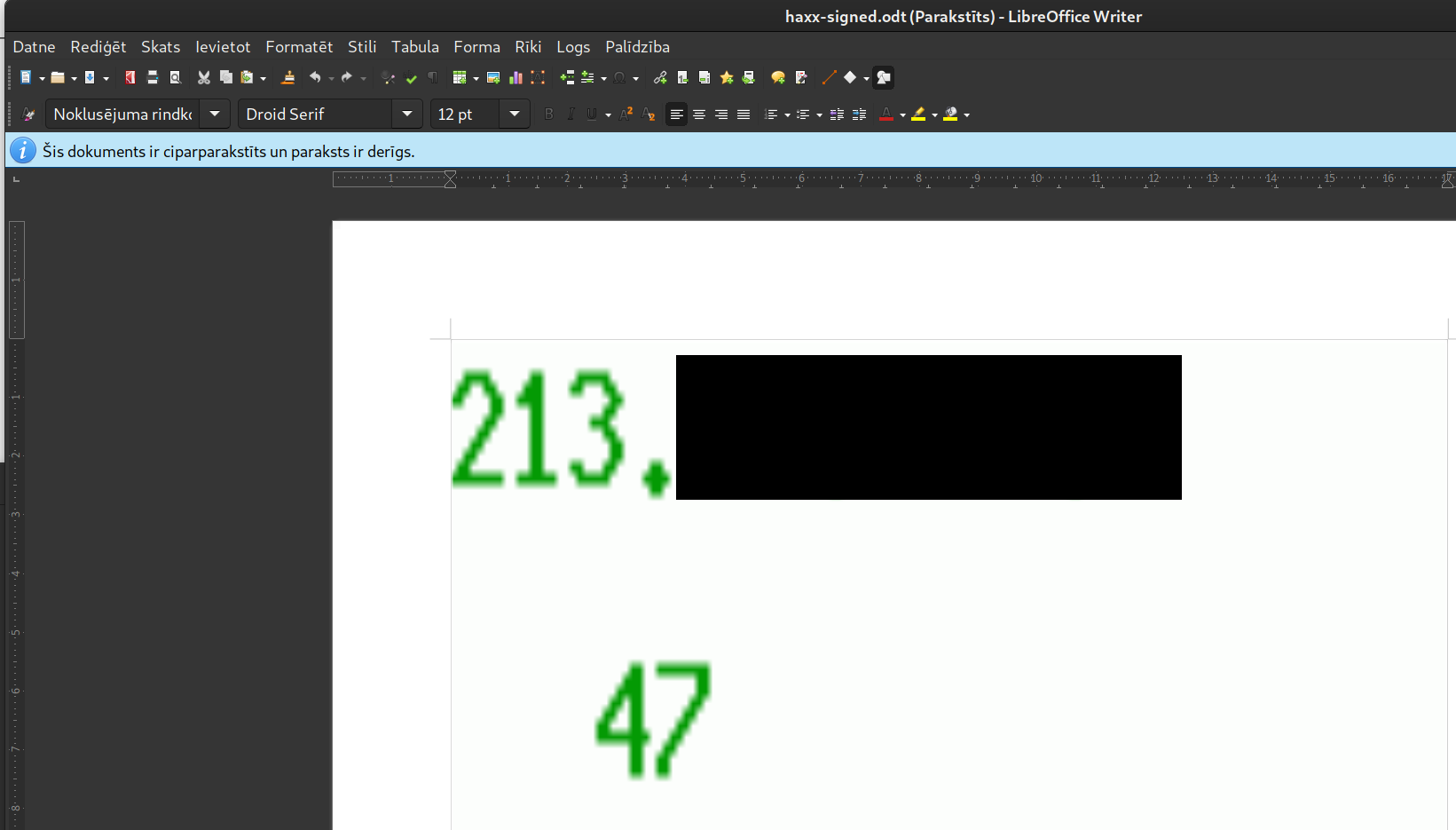Open the Droid Serif font name dropdown
Viewport: 1456px width, 830px height.
[x=407, y=115]
